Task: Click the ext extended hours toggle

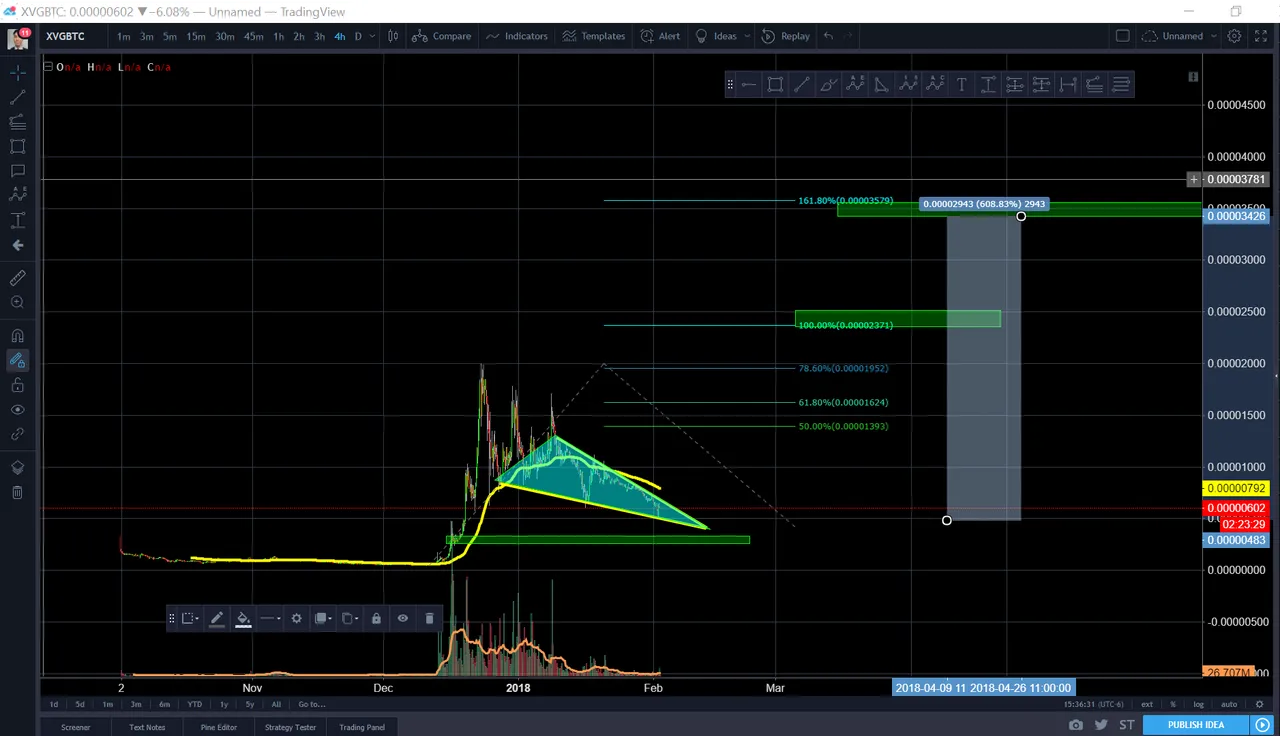Action: click(x=1147, y=704)
